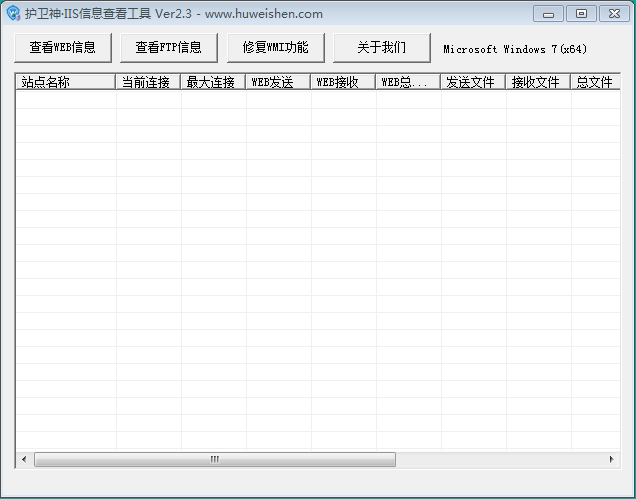Screen dimensions: 636x499
Task: Sort by the WEB接收 column
Action: click(343, 82)
